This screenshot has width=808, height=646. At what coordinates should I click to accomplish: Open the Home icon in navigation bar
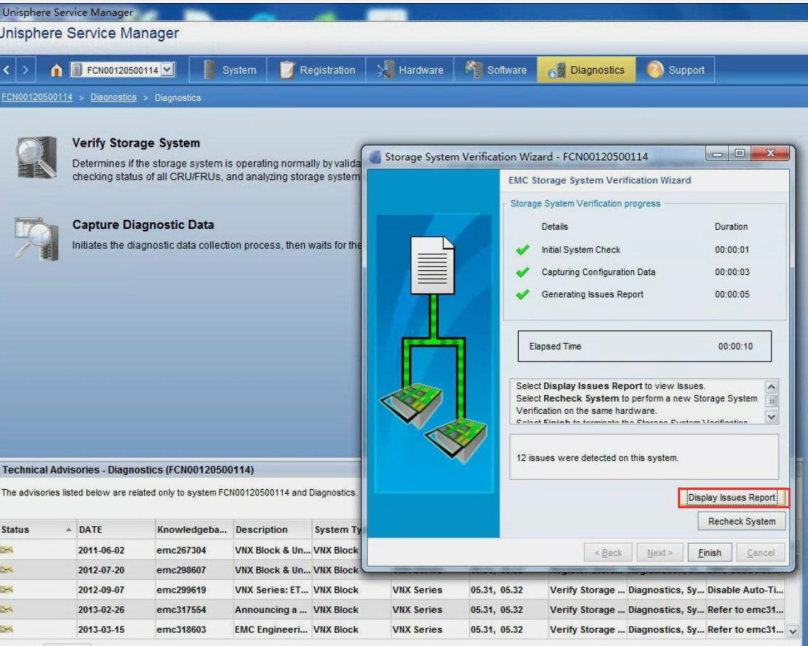56,70
